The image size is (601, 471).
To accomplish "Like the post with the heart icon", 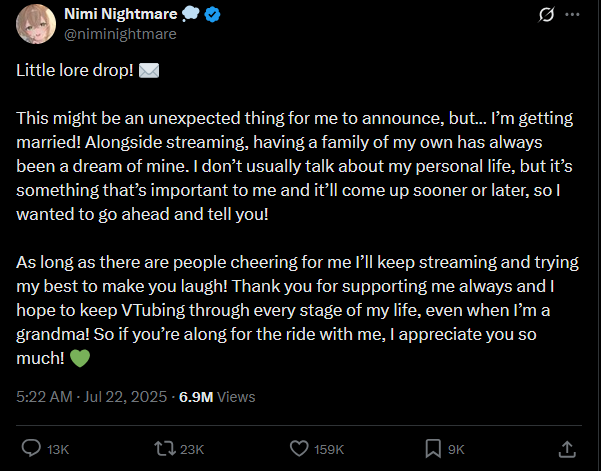I will click(x=297, y=448).
